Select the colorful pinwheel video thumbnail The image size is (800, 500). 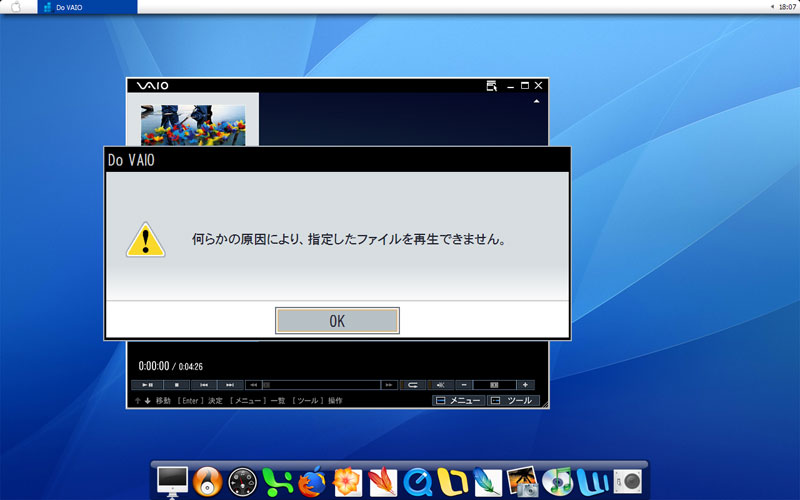(193, 126)
